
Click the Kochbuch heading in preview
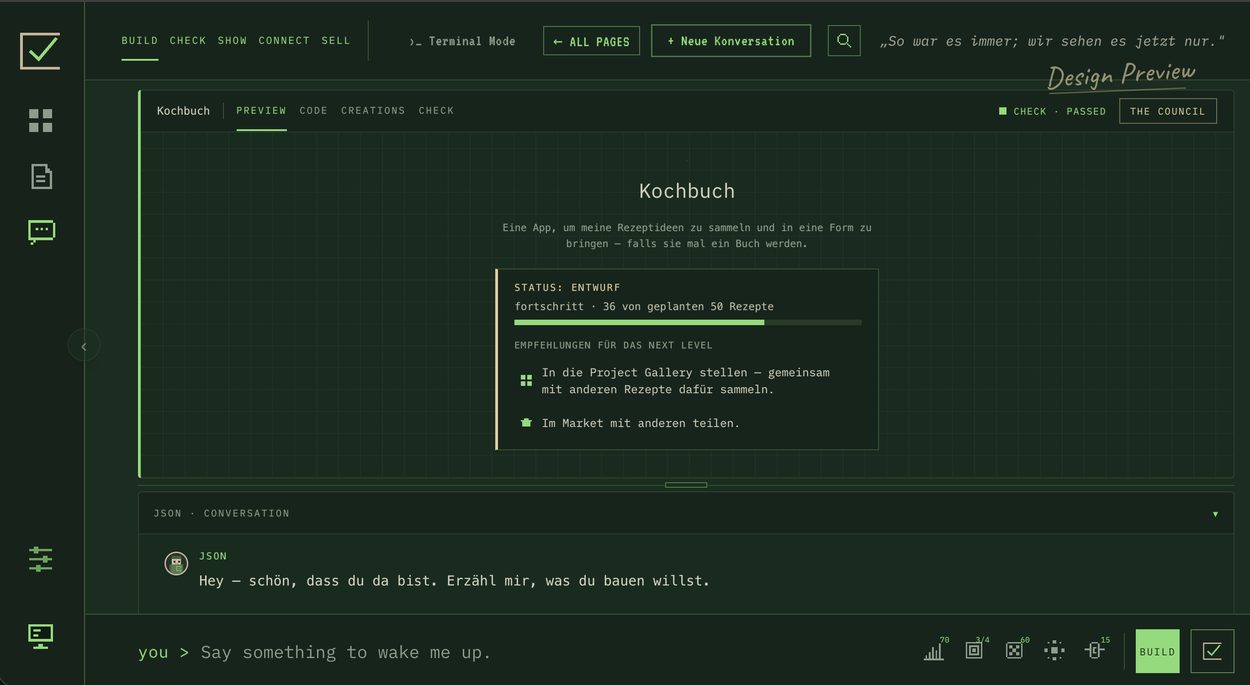pos(687,191)
